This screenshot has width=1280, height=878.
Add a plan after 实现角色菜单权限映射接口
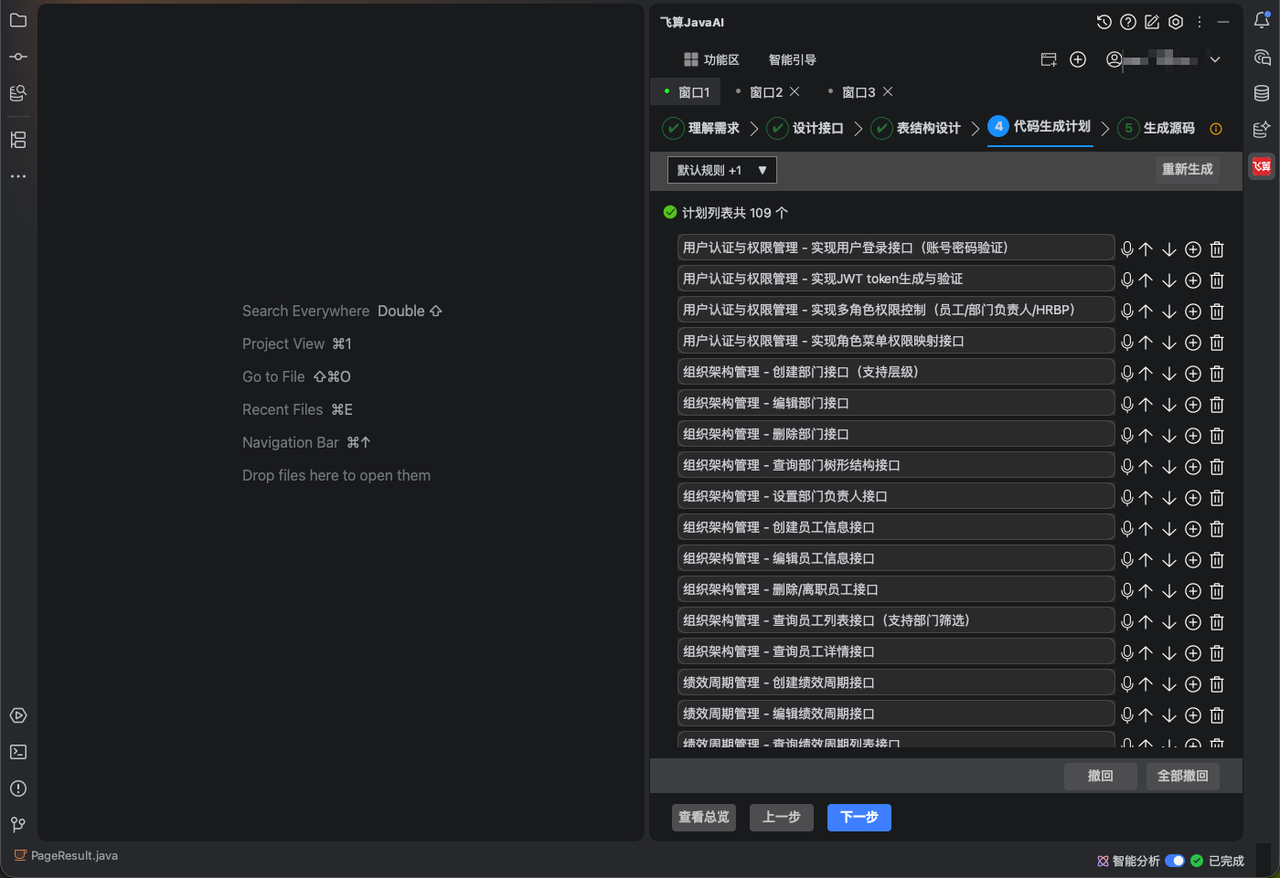click(1193, 342)
